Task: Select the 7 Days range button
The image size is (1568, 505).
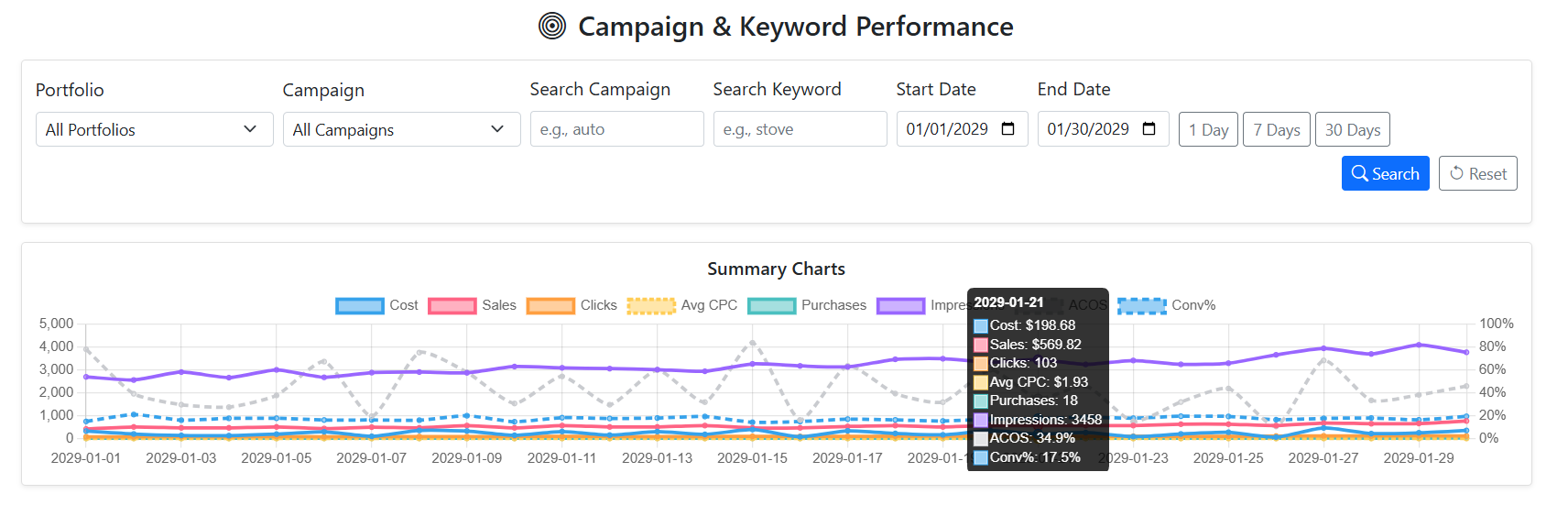Action: (x=1276, y=130)
